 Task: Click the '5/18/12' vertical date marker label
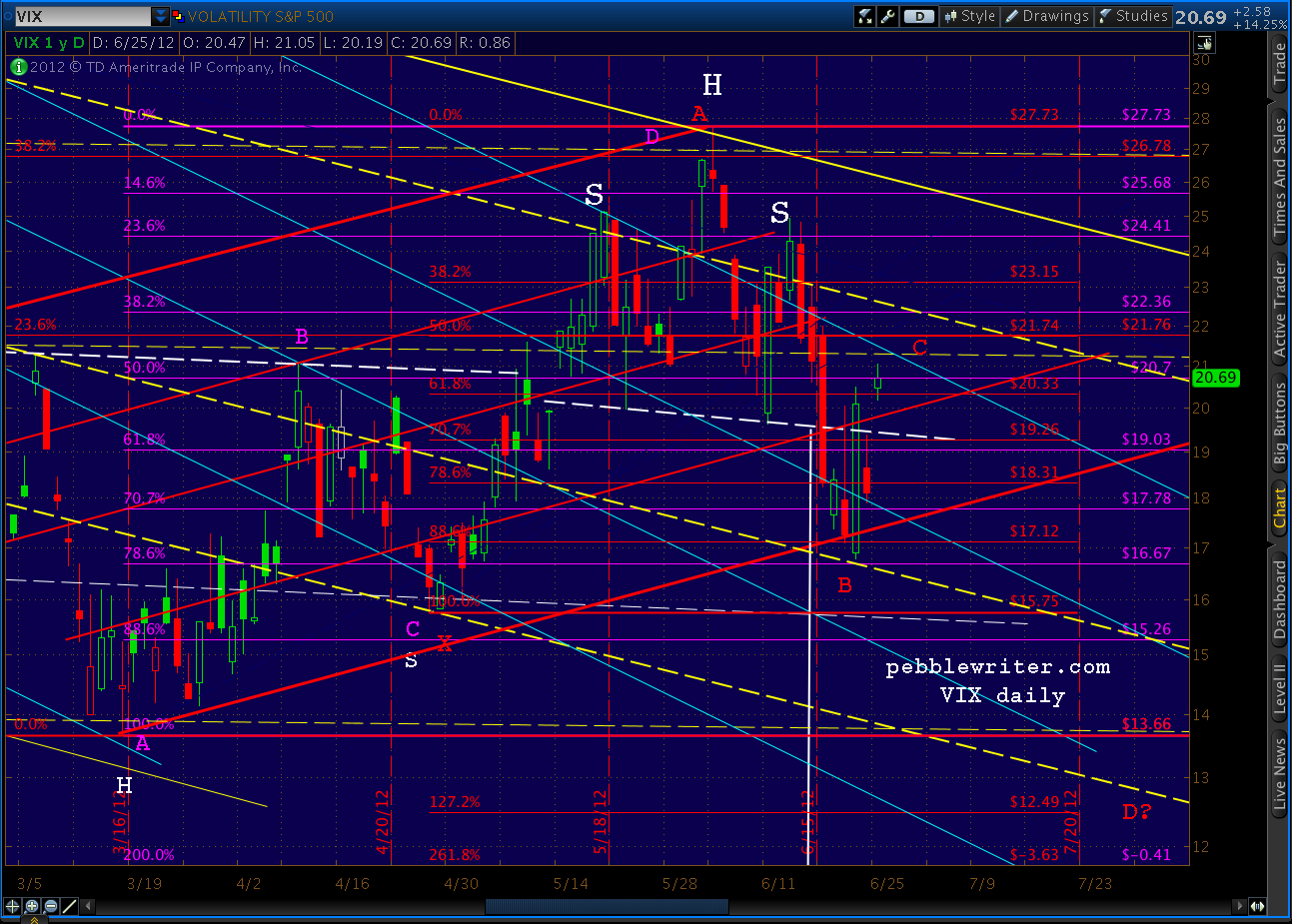tap(600, 821)
